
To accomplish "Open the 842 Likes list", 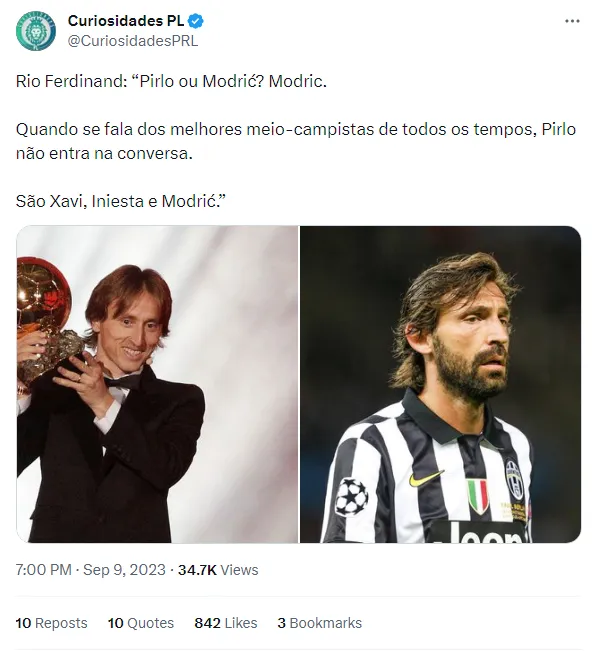I will pos(226,623).
